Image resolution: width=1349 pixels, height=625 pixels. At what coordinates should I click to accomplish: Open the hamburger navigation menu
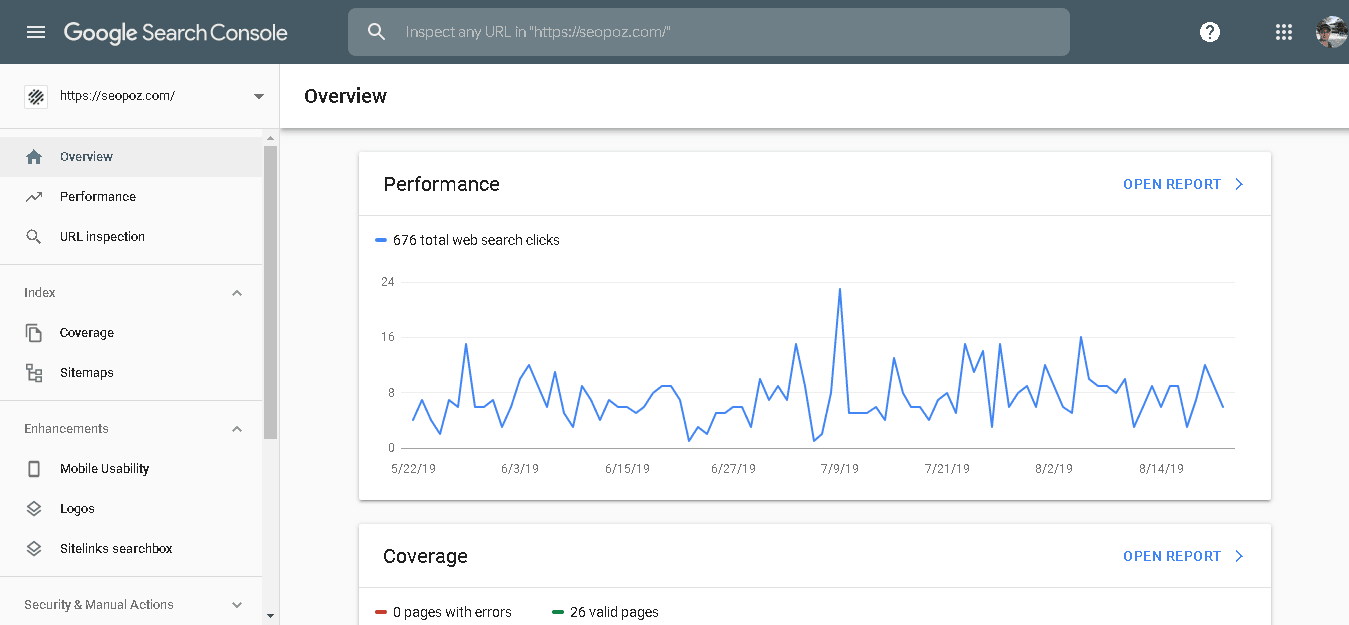point(36,32)
